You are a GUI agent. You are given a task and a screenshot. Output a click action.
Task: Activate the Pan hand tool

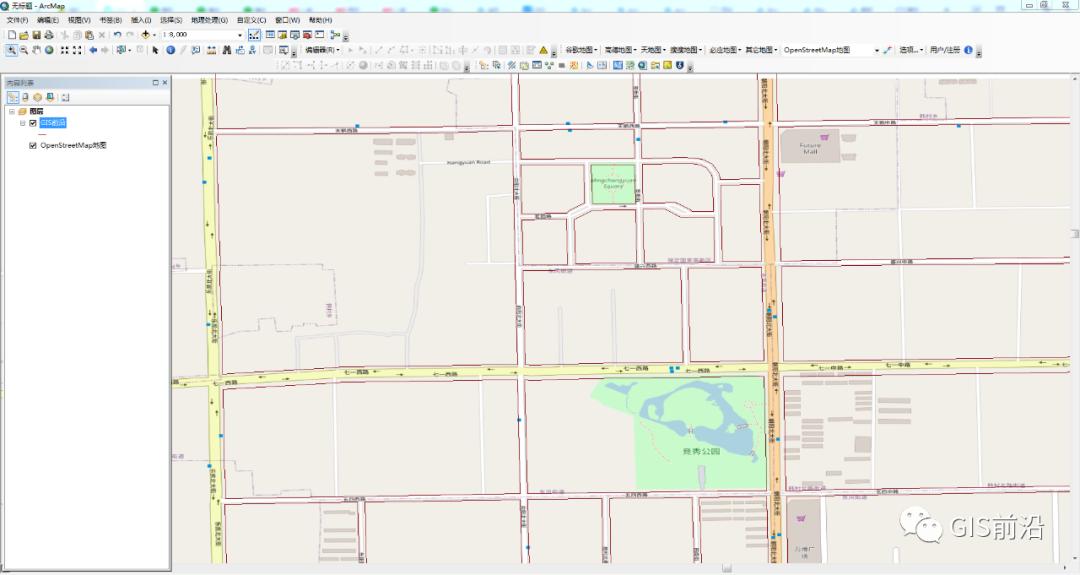point(37,50)
